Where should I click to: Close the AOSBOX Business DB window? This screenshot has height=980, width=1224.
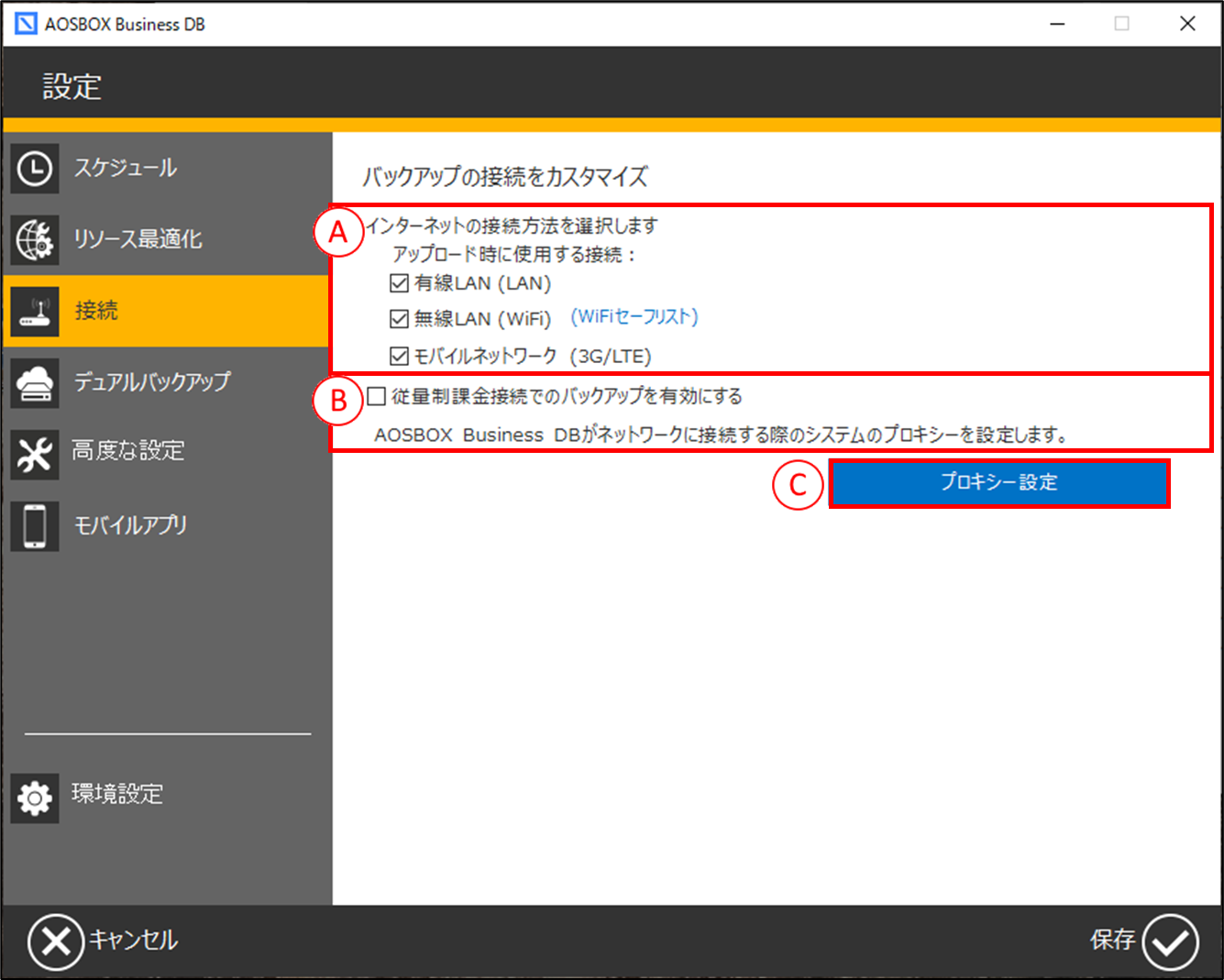[1187, 24]
